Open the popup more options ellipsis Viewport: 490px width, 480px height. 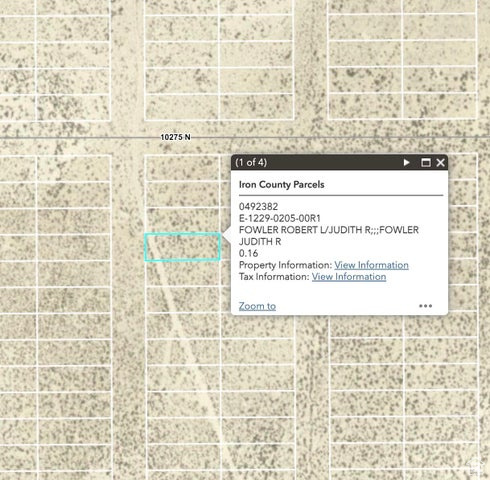pos(425,306)
